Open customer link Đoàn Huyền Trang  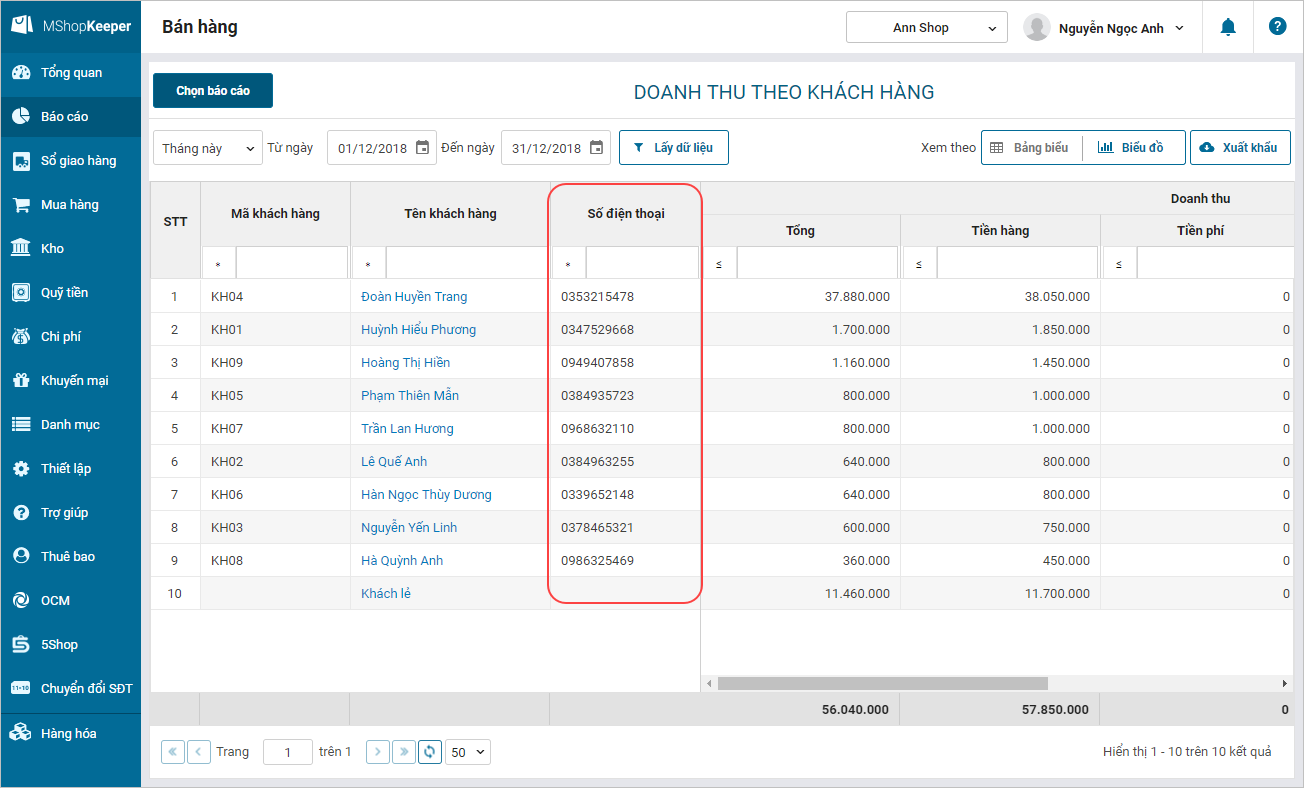pos(414,297)
